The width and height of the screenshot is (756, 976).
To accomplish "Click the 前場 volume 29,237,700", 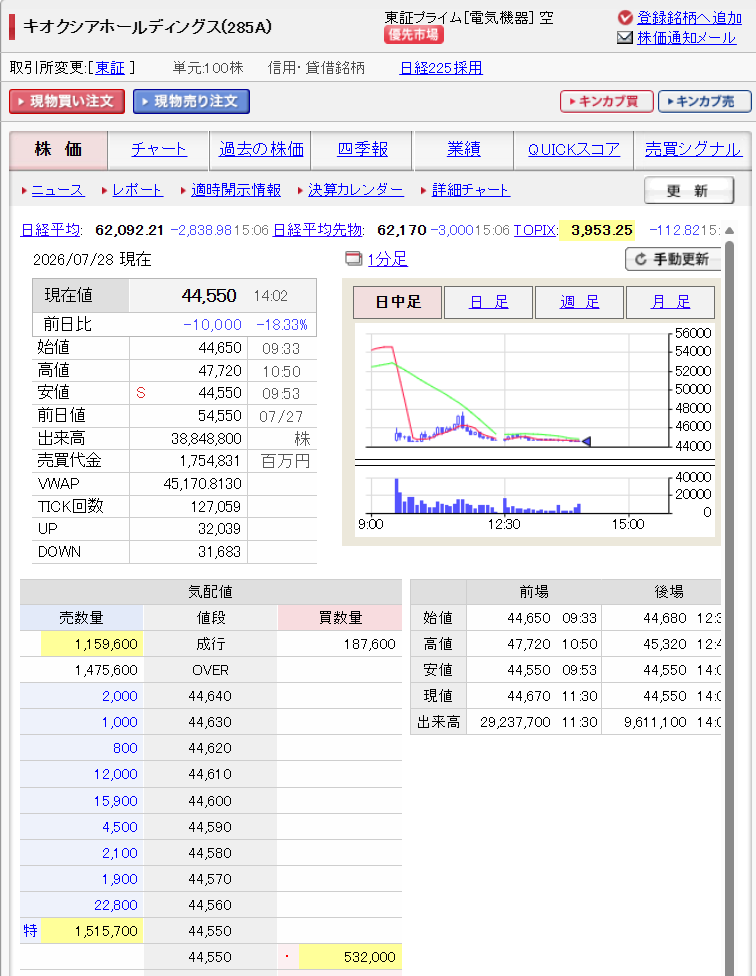I will tap(515, 723).
